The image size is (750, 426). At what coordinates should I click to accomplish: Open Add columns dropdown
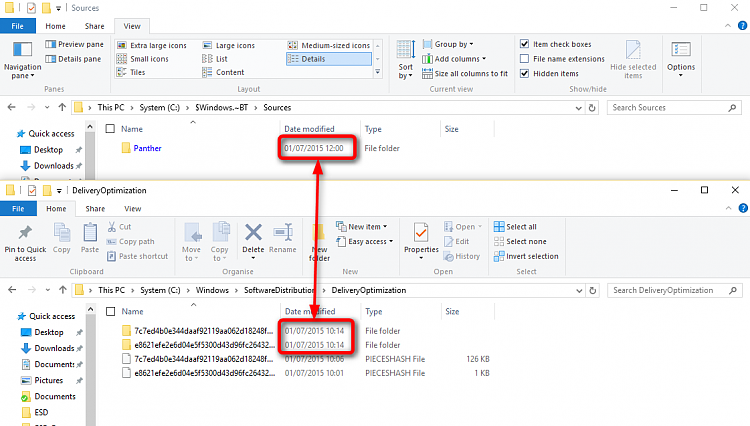click(454, 59)
